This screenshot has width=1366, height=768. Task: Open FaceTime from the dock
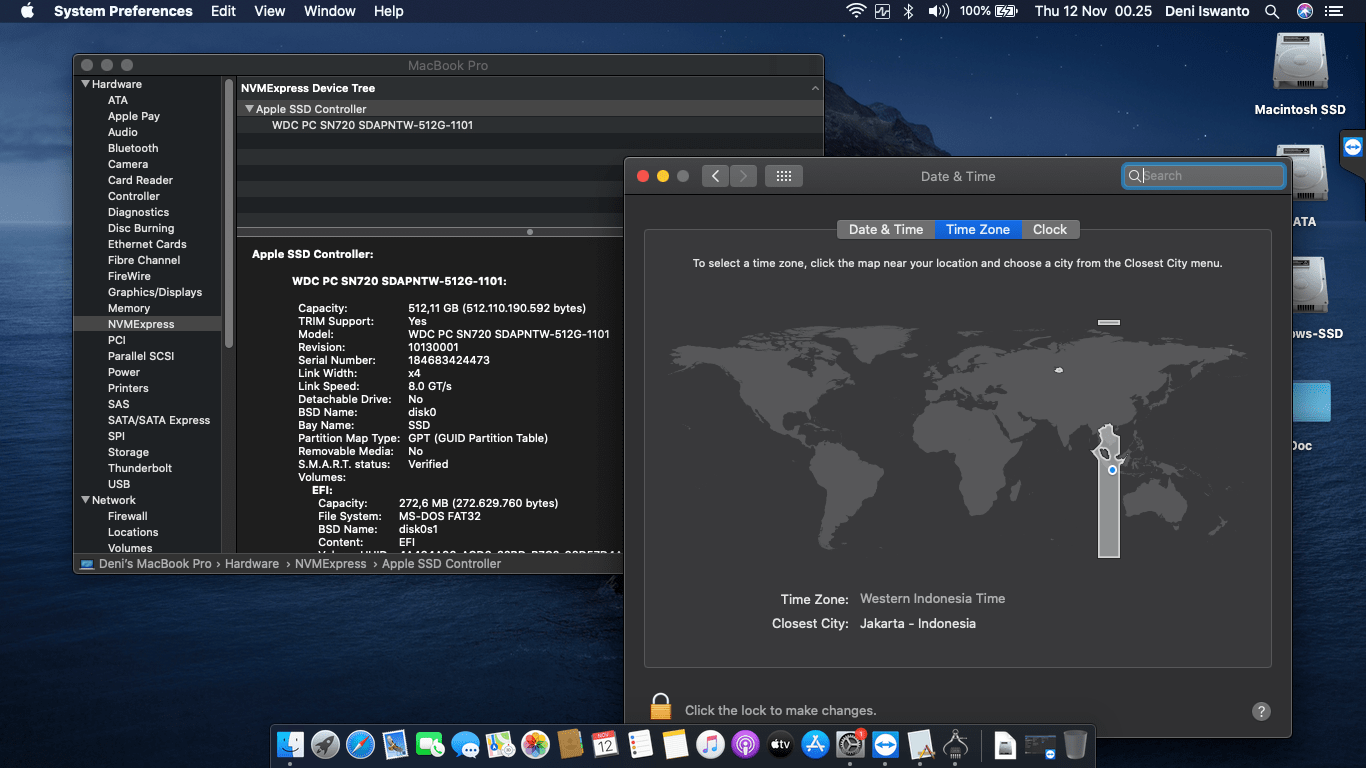click(x=430, y=744)
